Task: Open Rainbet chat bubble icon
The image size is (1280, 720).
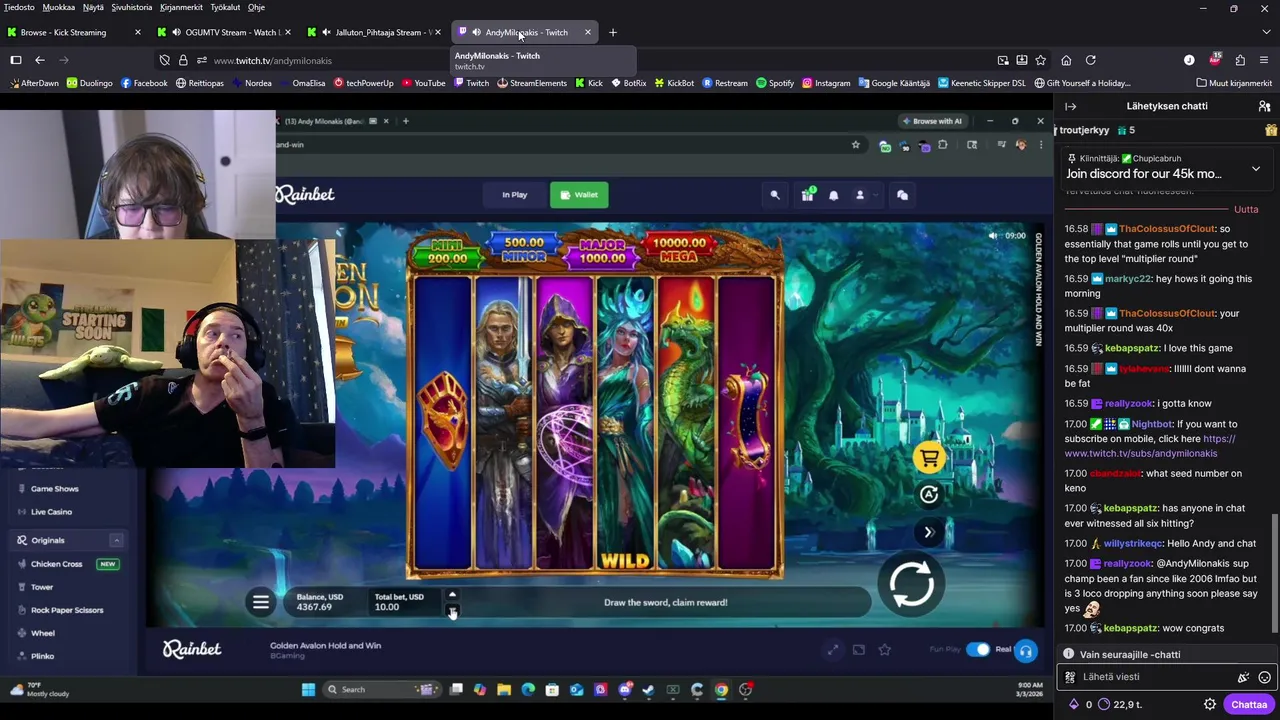Action: coord(902,195)
